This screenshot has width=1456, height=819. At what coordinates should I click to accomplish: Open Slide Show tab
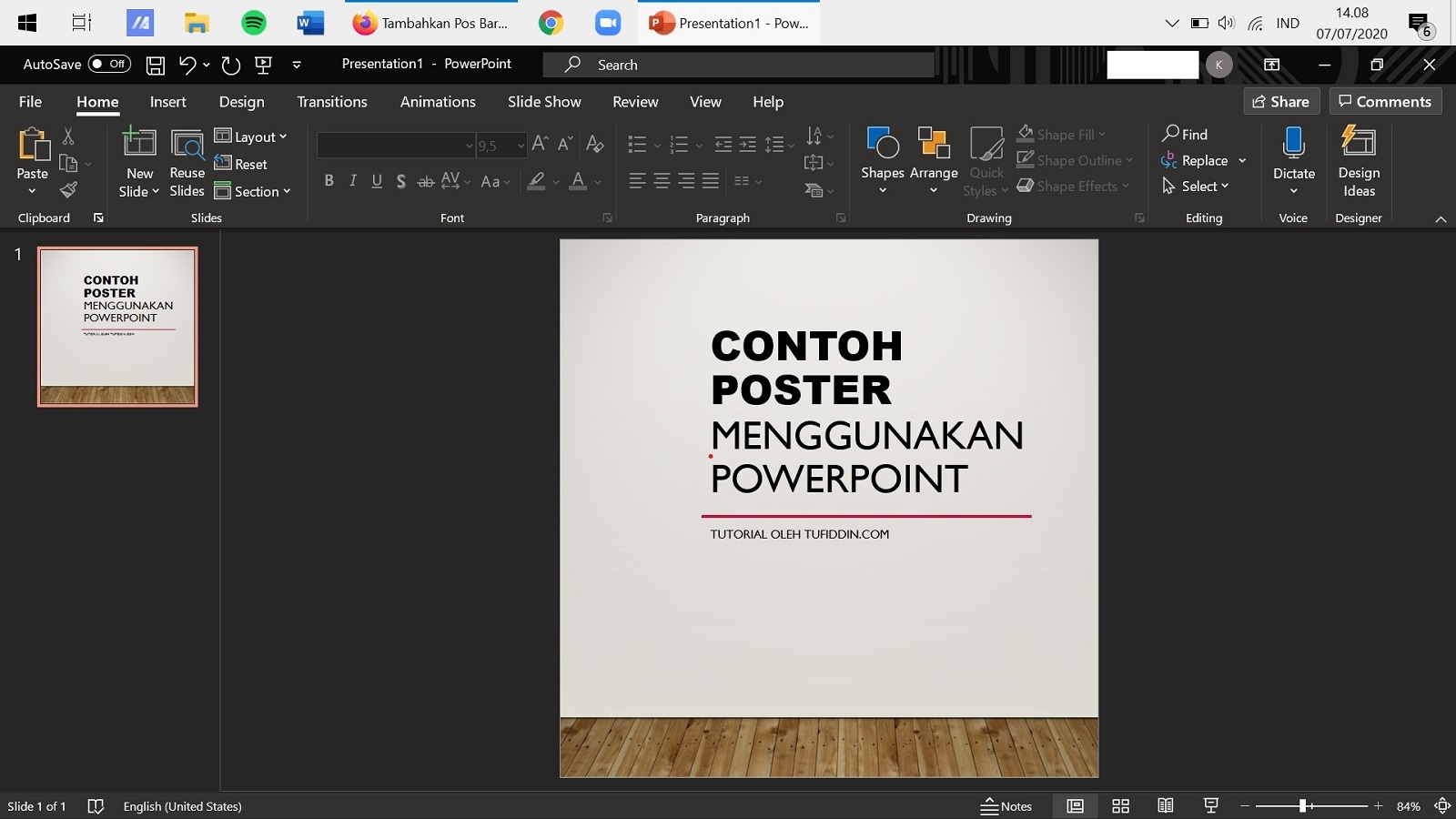pos(544,102)
